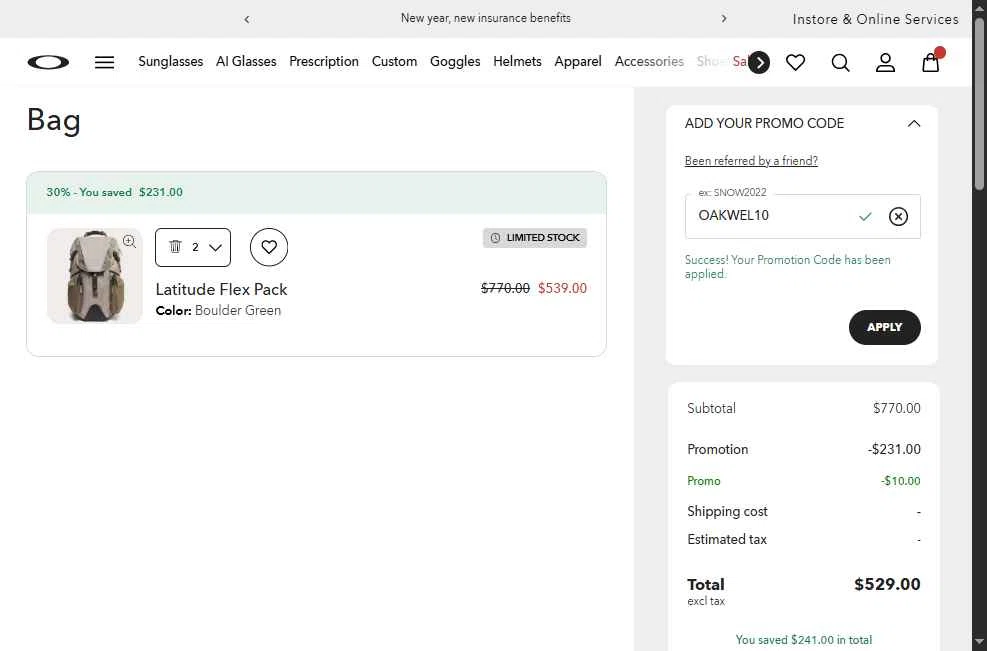Image resolution: width=987 pixels, height=651 pixels.
Task: Click the backpack product thumbnail
Action: (94, 276)
